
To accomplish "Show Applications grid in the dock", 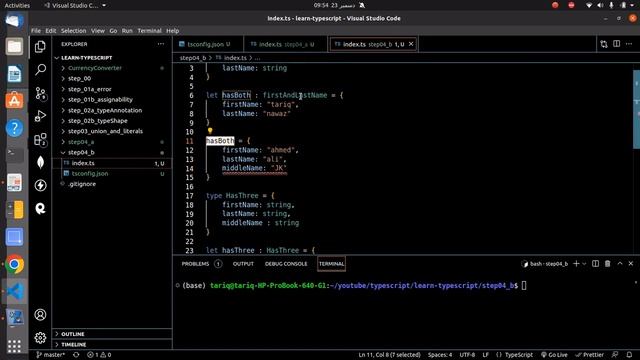I will coord(14,346).
